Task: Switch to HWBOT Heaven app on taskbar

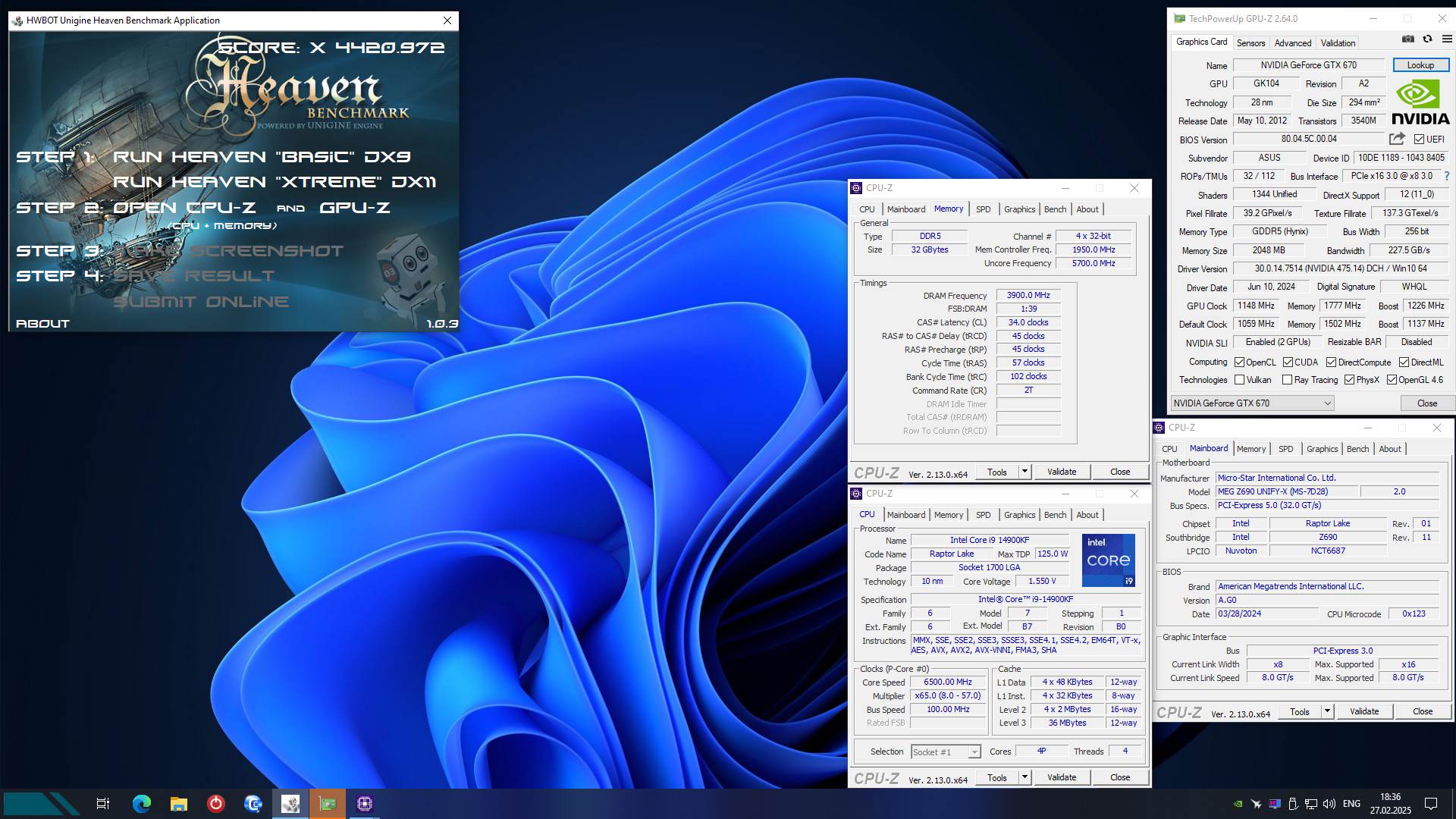Action: pyautogui.click(x=290, y=804)
